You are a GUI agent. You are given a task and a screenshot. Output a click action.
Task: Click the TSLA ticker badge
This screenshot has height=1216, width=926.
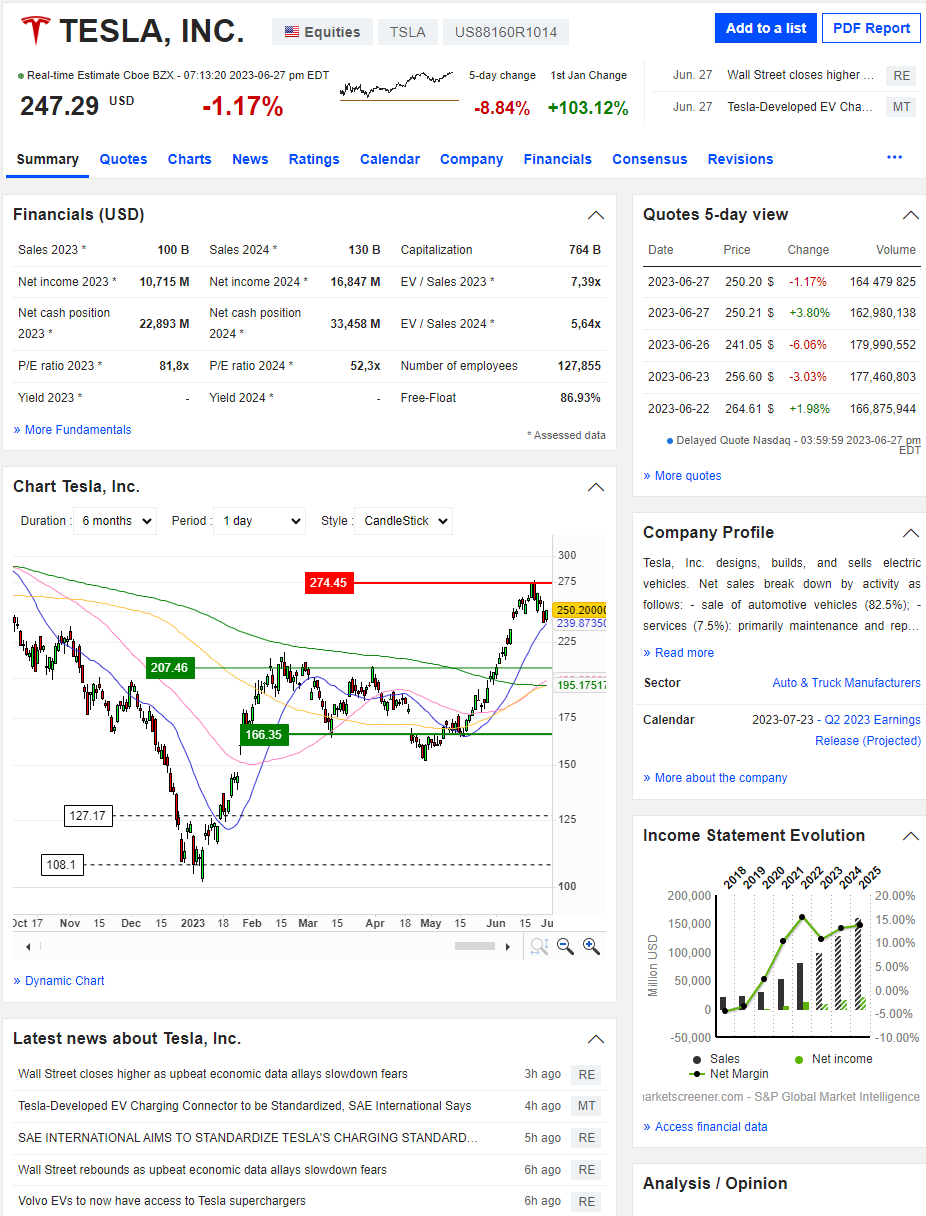click(x=408, y=32)
